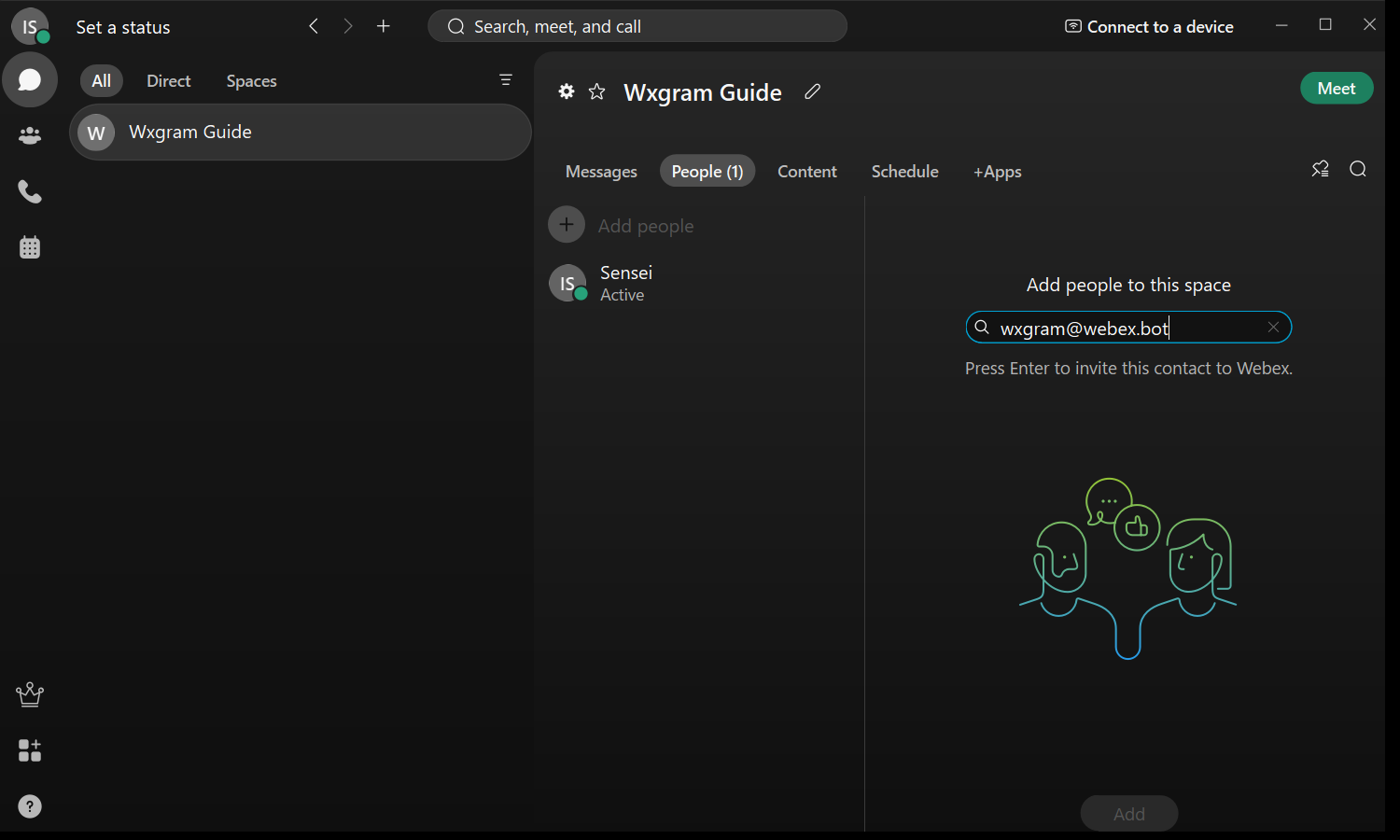This screenshot has height=840, width=1400.
Task: Open the filter spaces list menu
Action: [506, 80]
